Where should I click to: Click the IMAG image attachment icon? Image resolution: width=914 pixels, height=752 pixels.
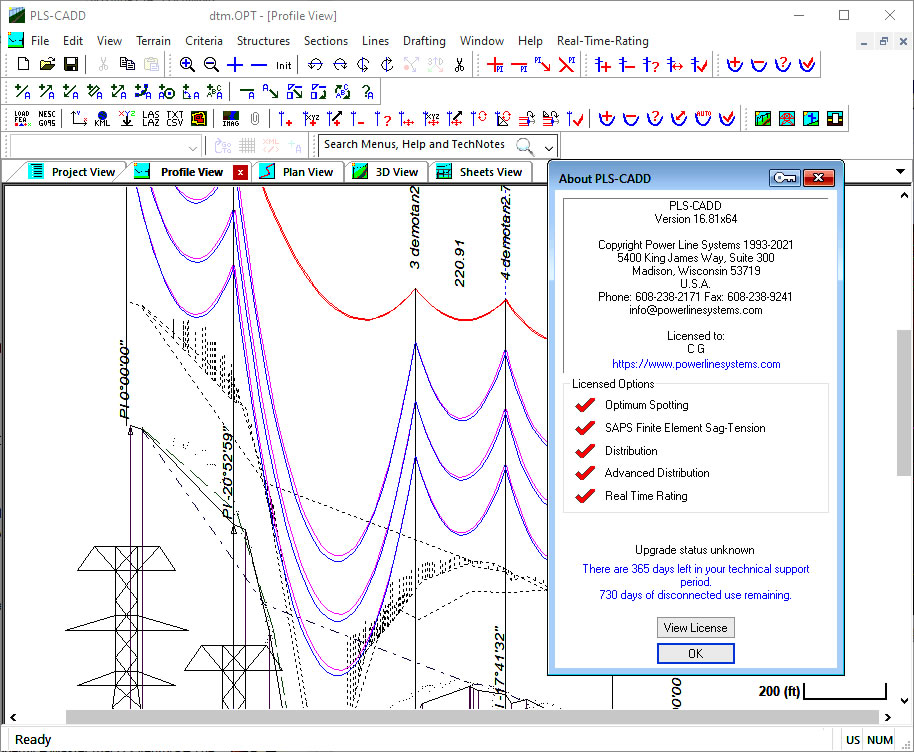tap(231, 119)
